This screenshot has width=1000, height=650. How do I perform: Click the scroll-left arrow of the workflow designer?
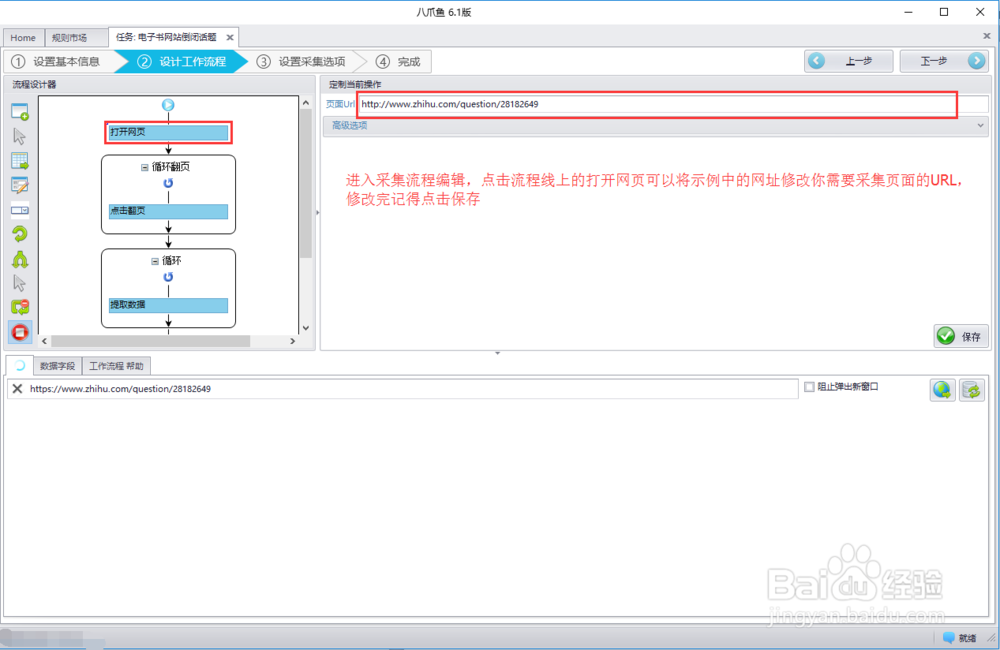[44, 341]
